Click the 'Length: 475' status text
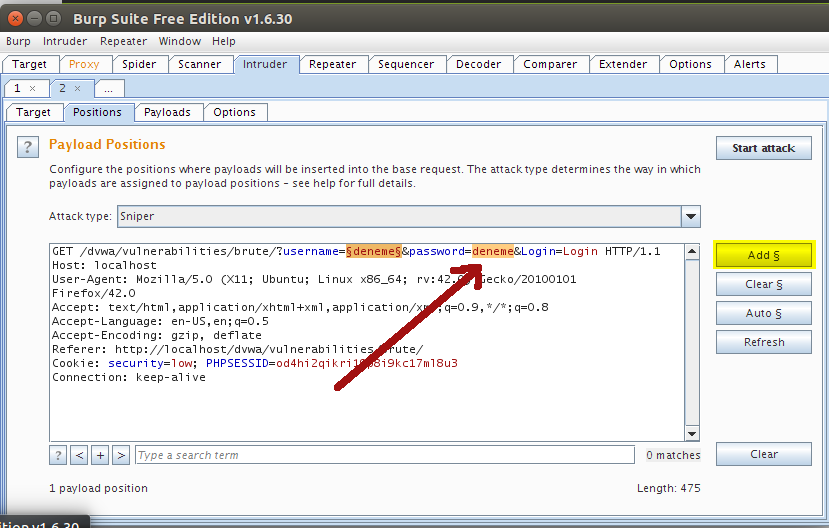This screenshot has height=528, width=829. (668, 488)
